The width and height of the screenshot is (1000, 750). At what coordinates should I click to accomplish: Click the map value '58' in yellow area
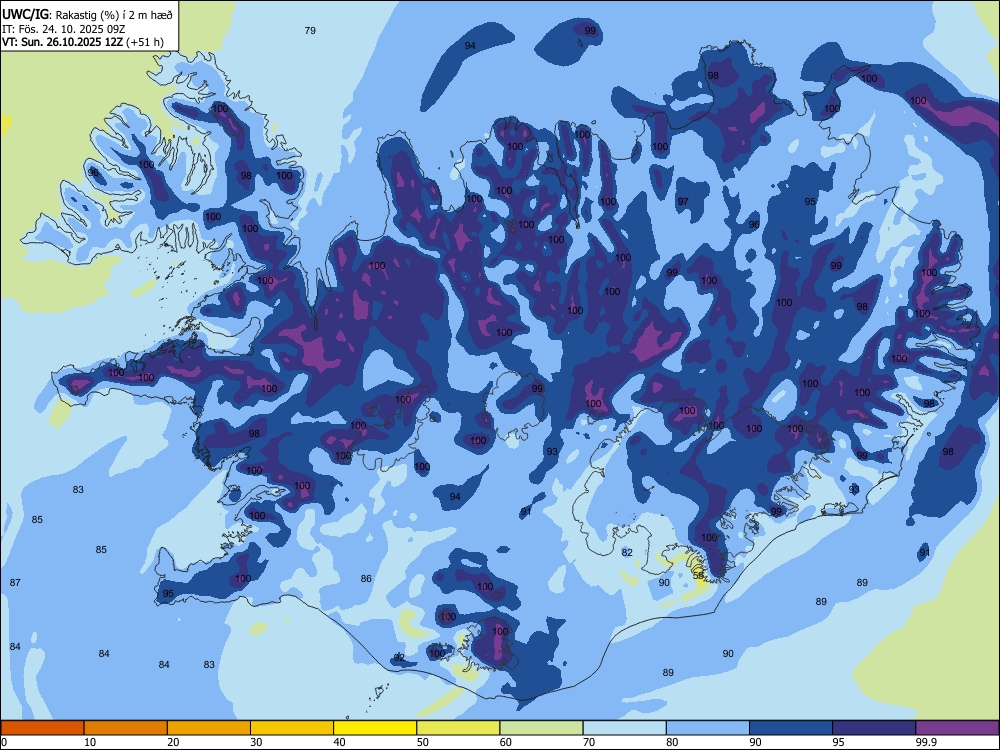[x=698, y=575]
